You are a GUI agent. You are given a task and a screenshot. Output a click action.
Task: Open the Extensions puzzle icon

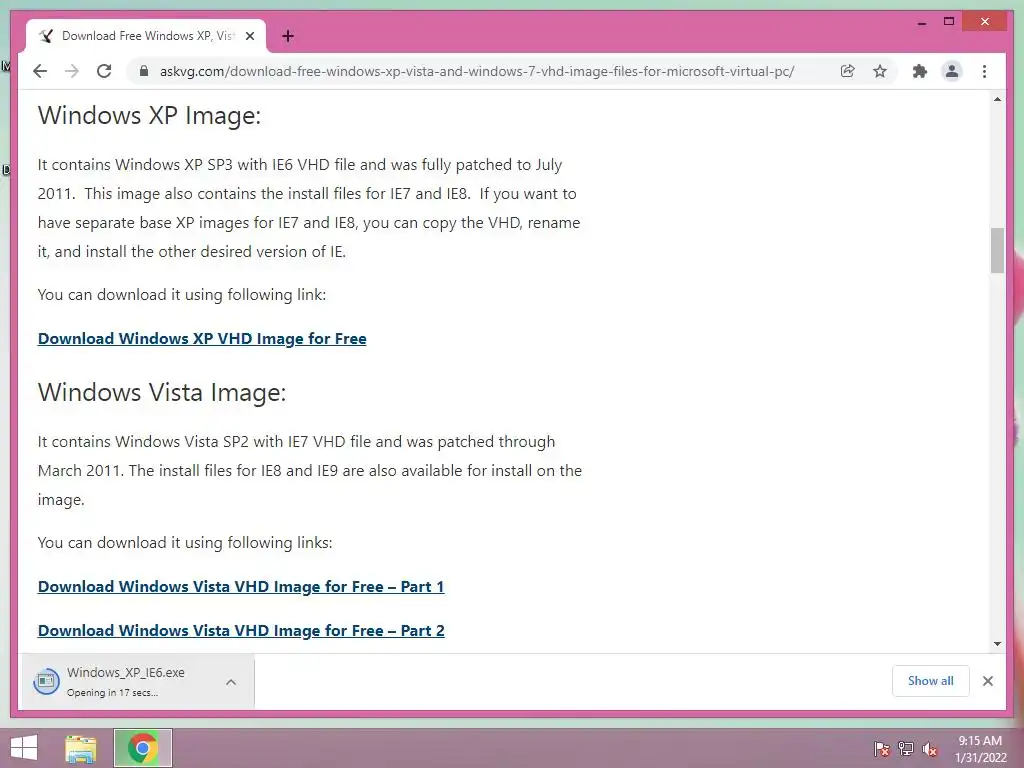point(920,71)
